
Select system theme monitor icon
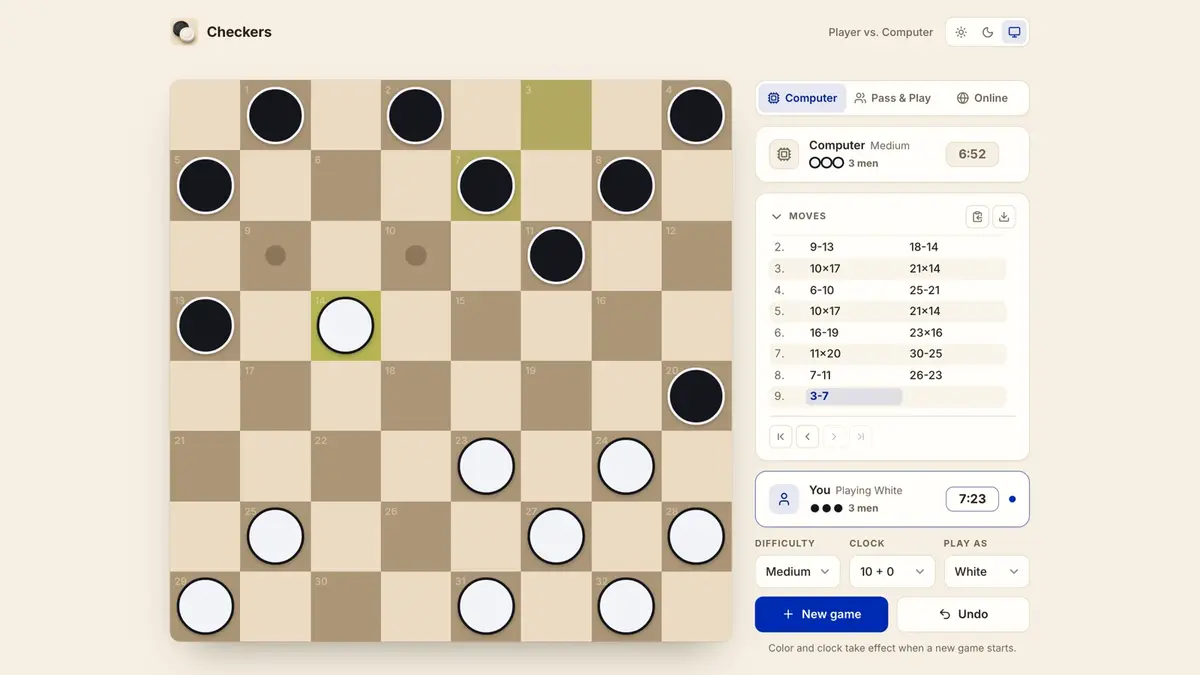1014,32
